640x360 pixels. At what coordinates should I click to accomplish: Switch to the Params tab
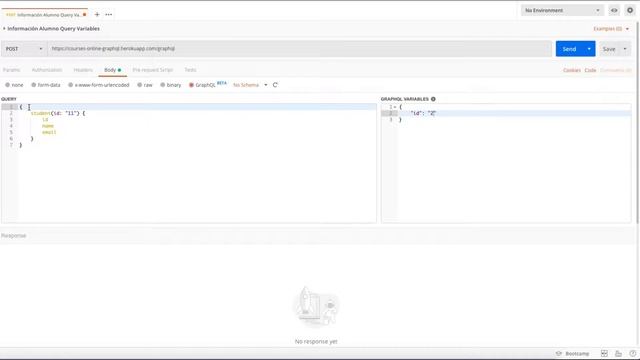11,70
